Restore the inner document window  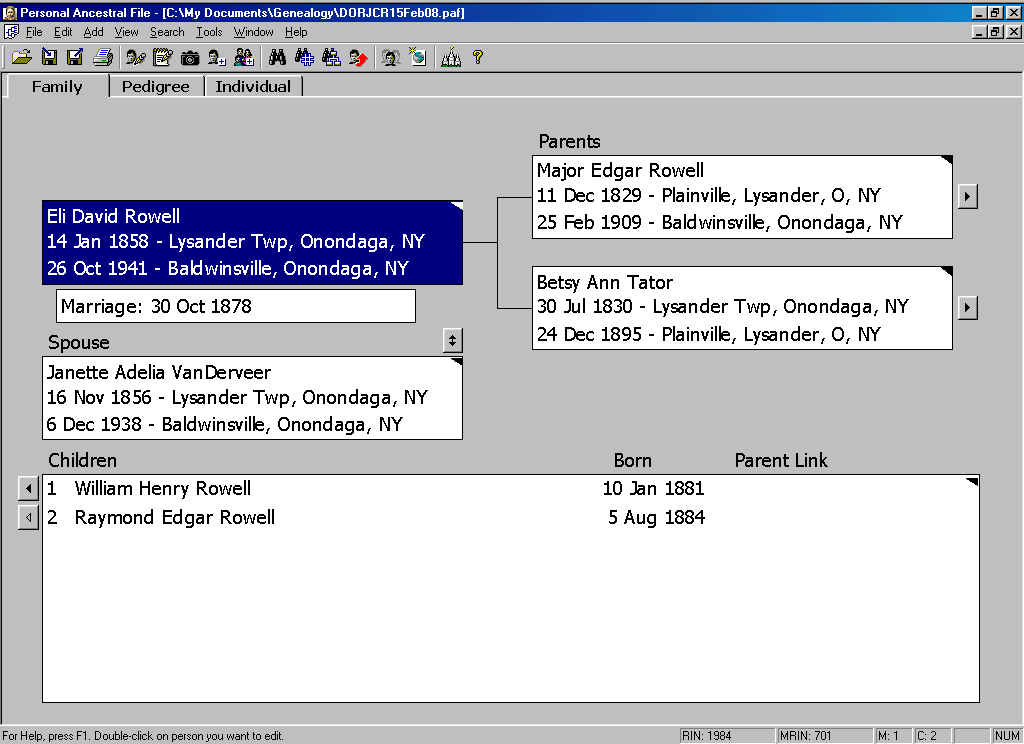(x=995, y=31)
